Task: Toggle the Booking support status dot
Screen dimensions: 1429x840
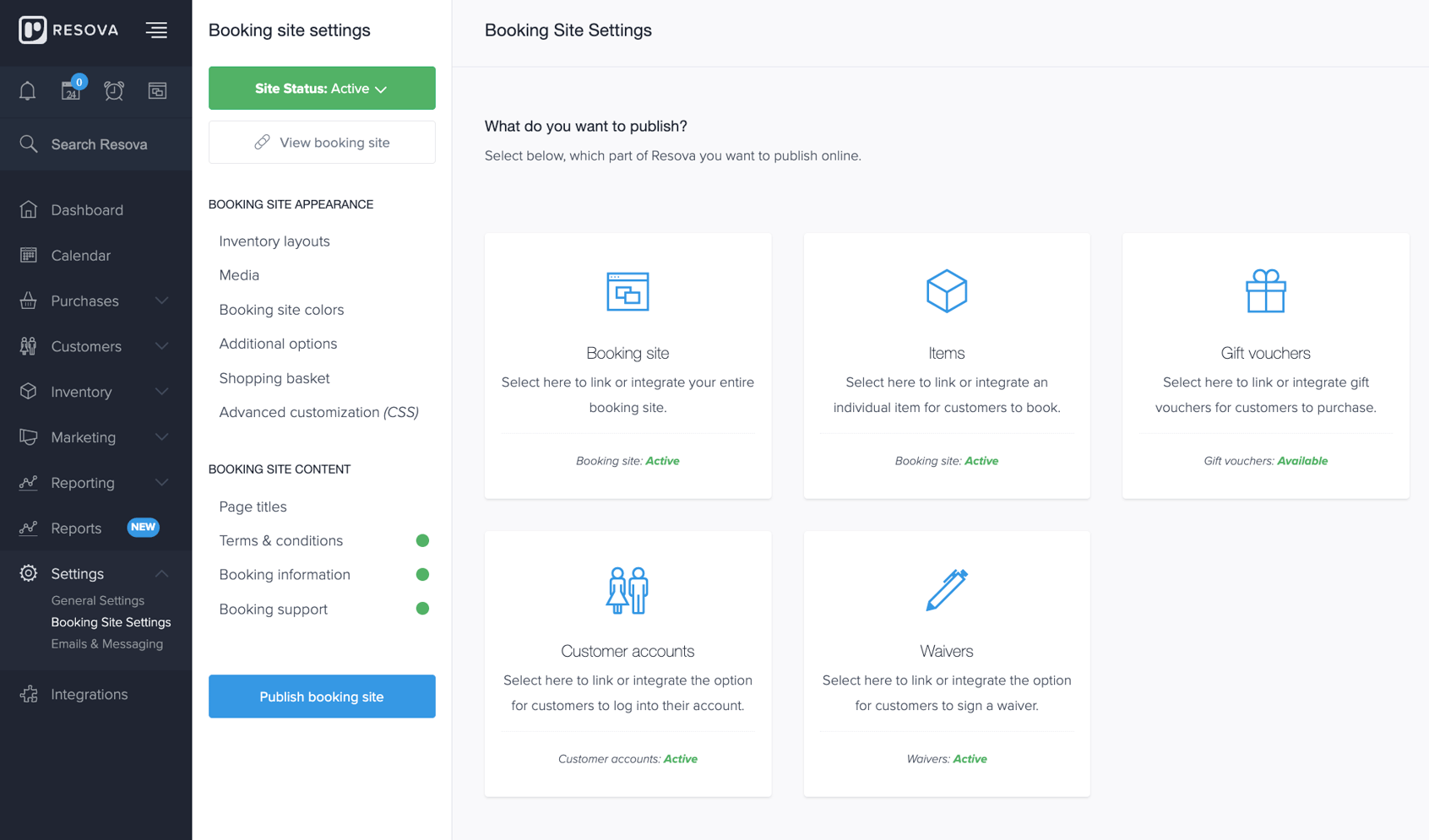Action: coord(422,609)
